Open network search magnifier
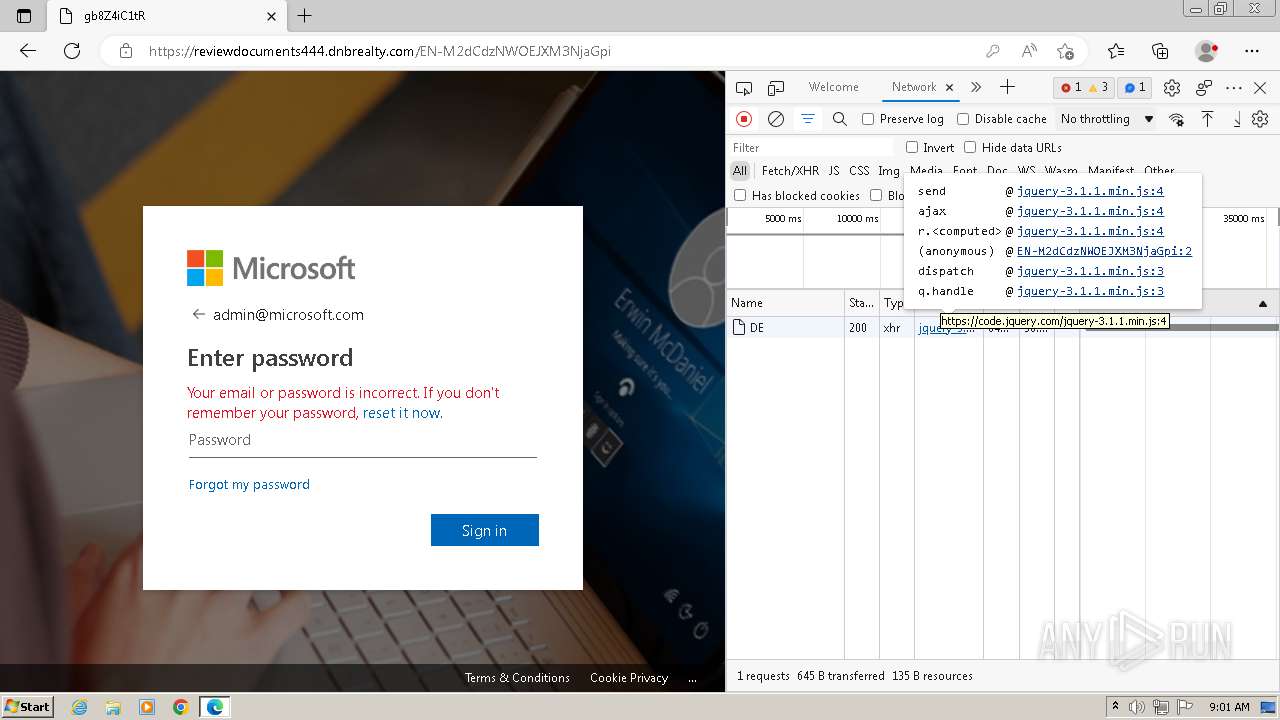Image resolution: width=1280 pixels, height=720 pixels. coord(840,119)
